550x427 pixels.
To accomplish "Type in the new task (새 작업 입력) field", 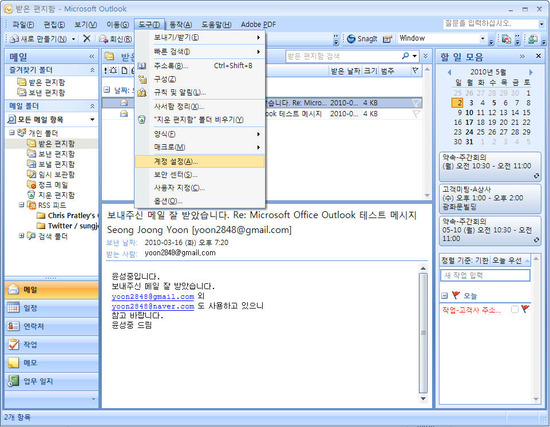I will (485, 275).
